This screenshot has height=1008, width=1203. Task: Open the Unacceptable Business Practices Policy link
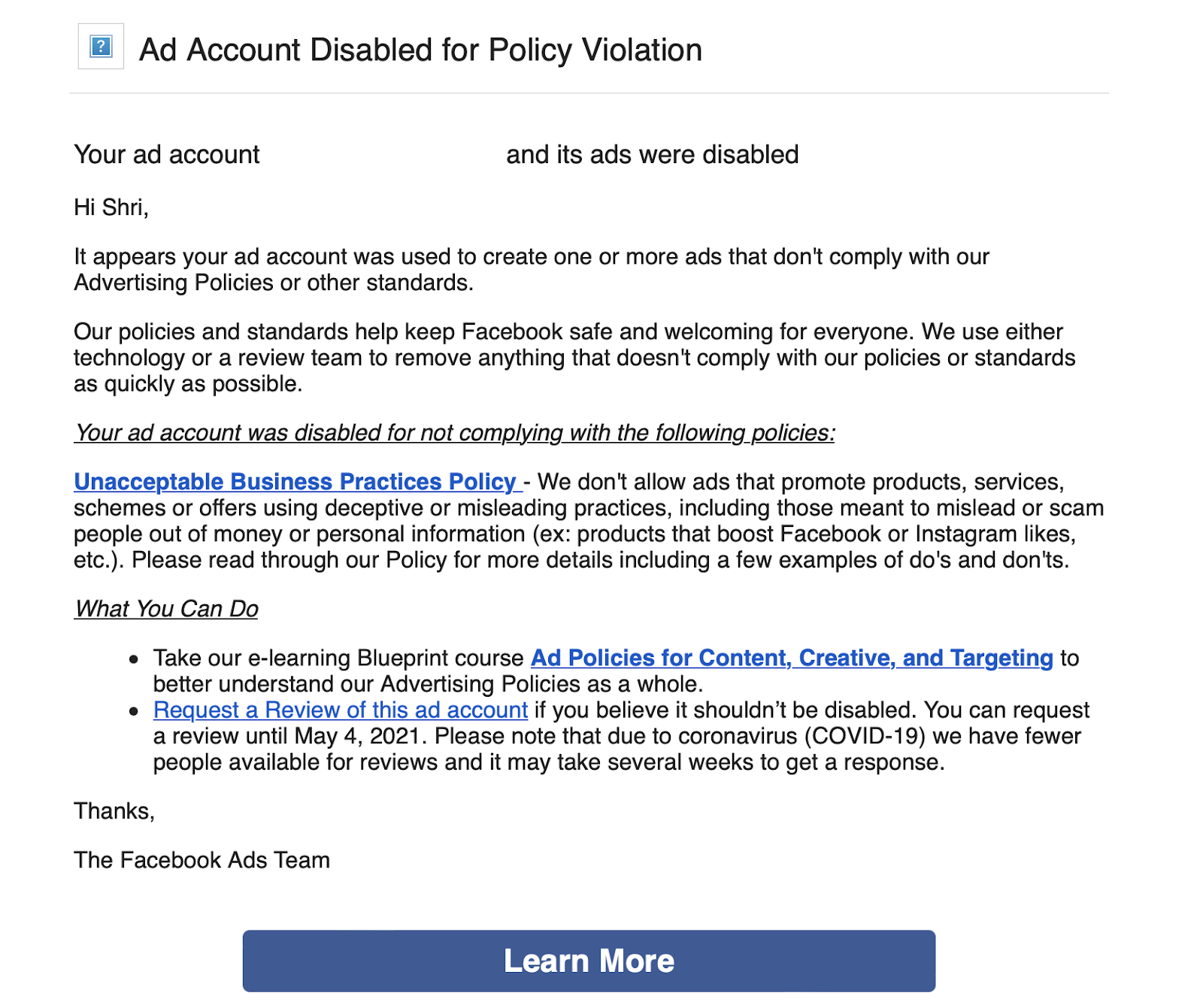[298, 481]
